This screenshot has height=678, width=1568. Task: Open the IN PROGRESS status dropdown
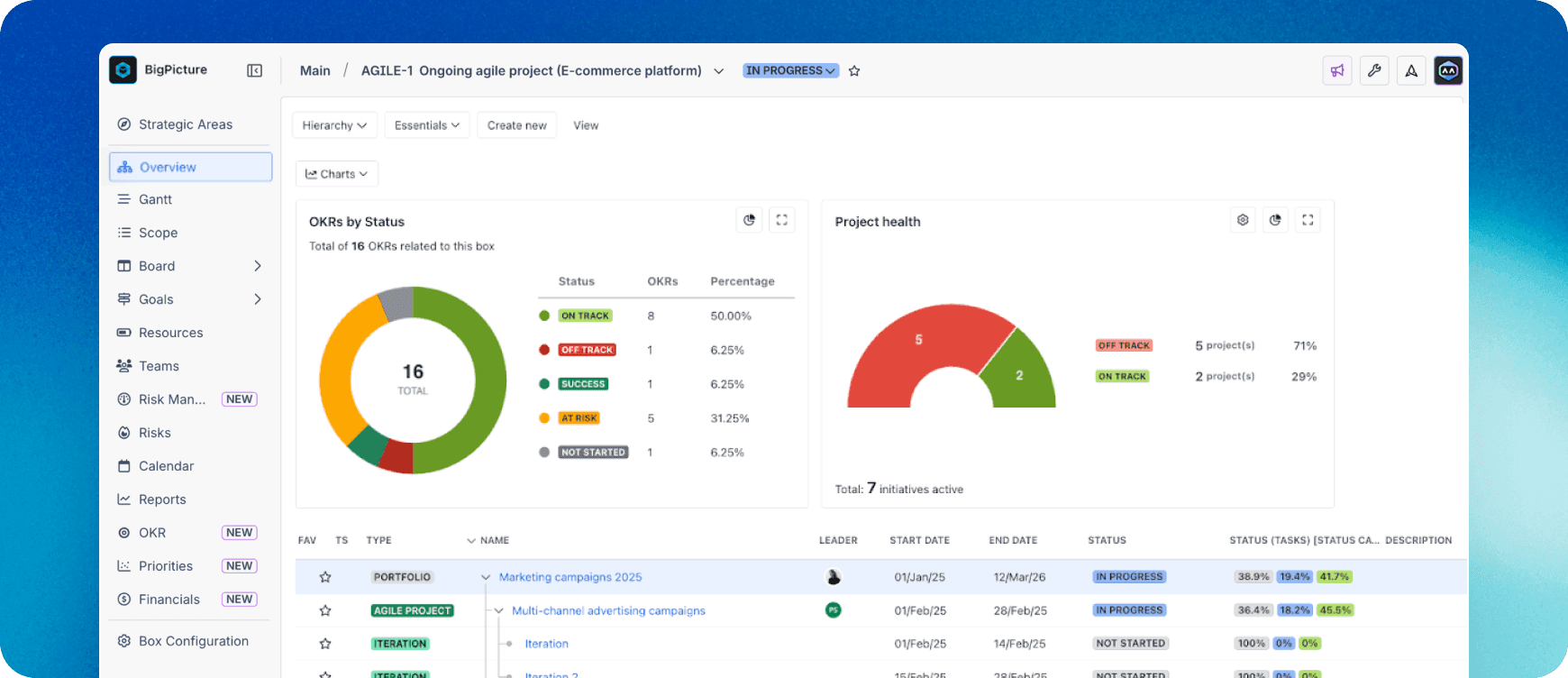pos(790,70)
